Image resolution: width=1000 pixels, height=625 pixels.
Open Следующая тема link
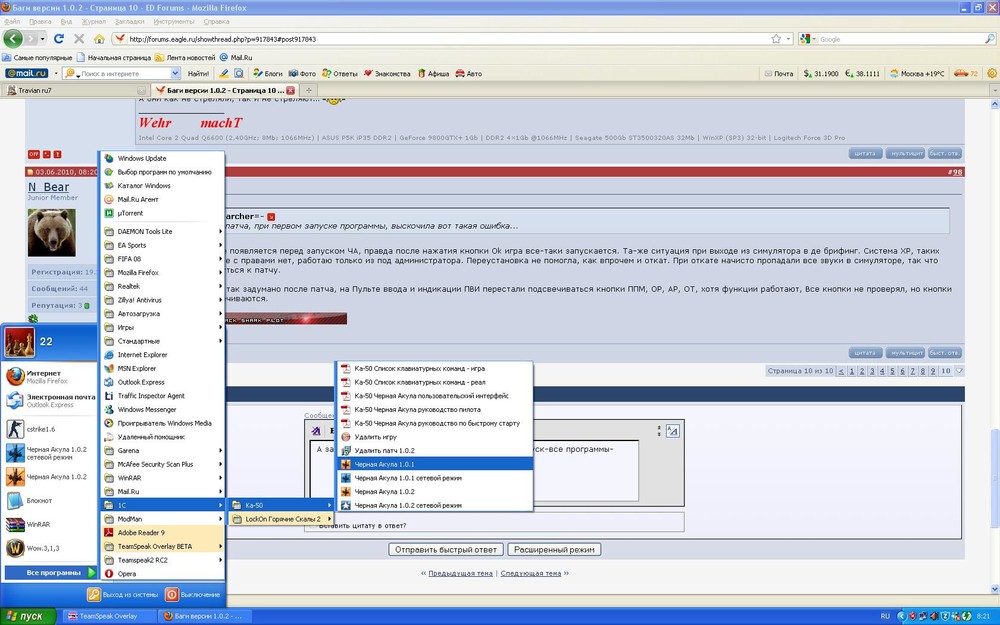click(531, 573)
